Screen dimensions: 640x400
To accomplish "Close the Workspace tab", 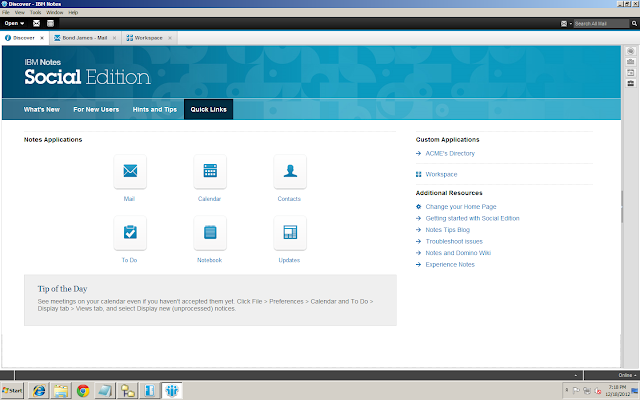I will pos(170,38).
